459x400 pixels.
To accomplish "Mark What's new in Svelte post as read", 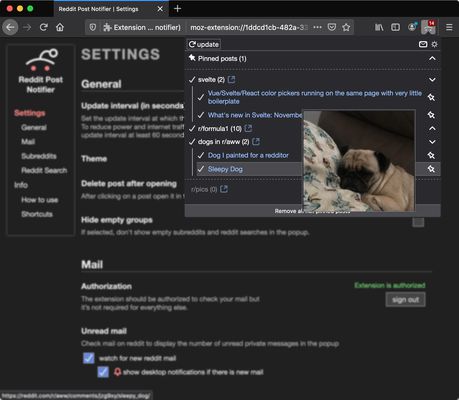I will tap(201, 115).
